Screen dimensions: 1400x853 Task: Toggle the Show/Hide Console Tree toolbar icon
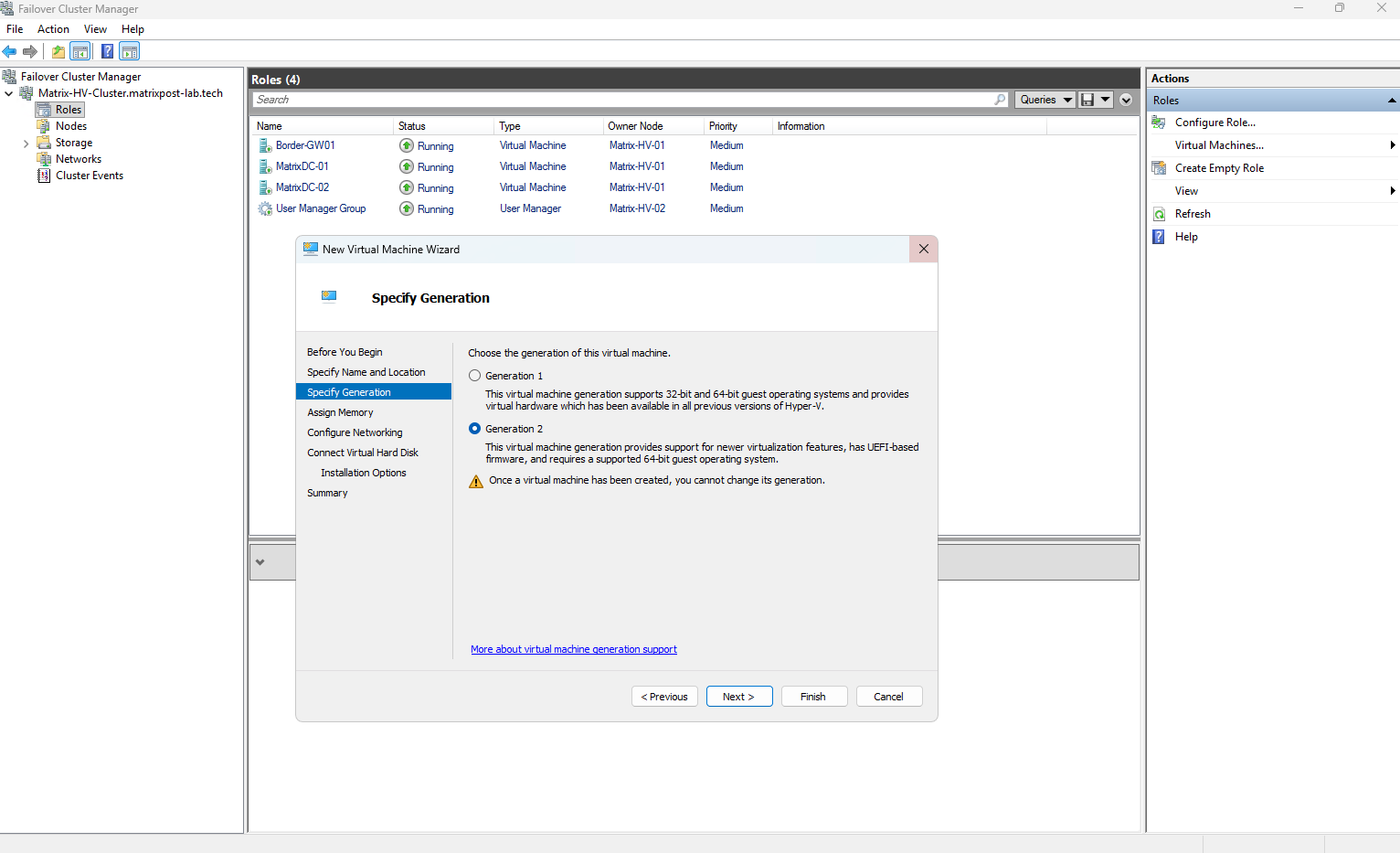pos(80,51)
